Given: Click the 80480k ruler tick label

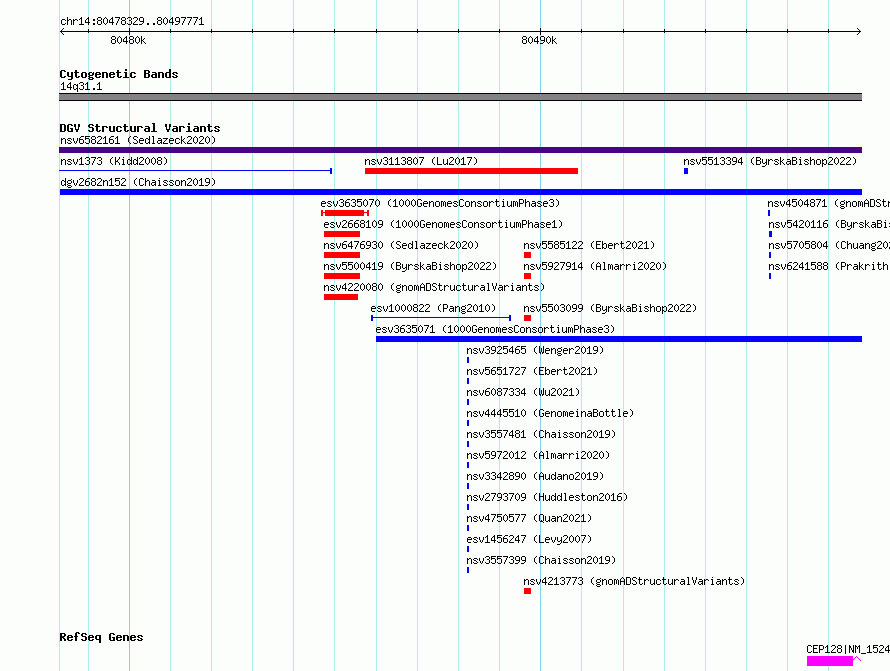Looking at the screenshot, I should (x=128, y=40).
